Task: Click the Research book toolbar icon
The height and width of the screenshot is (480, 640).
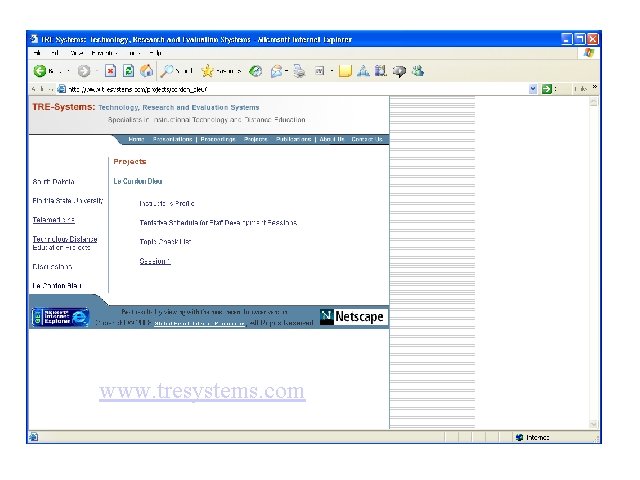Action: pyautogui.click(x=380, y=71)
